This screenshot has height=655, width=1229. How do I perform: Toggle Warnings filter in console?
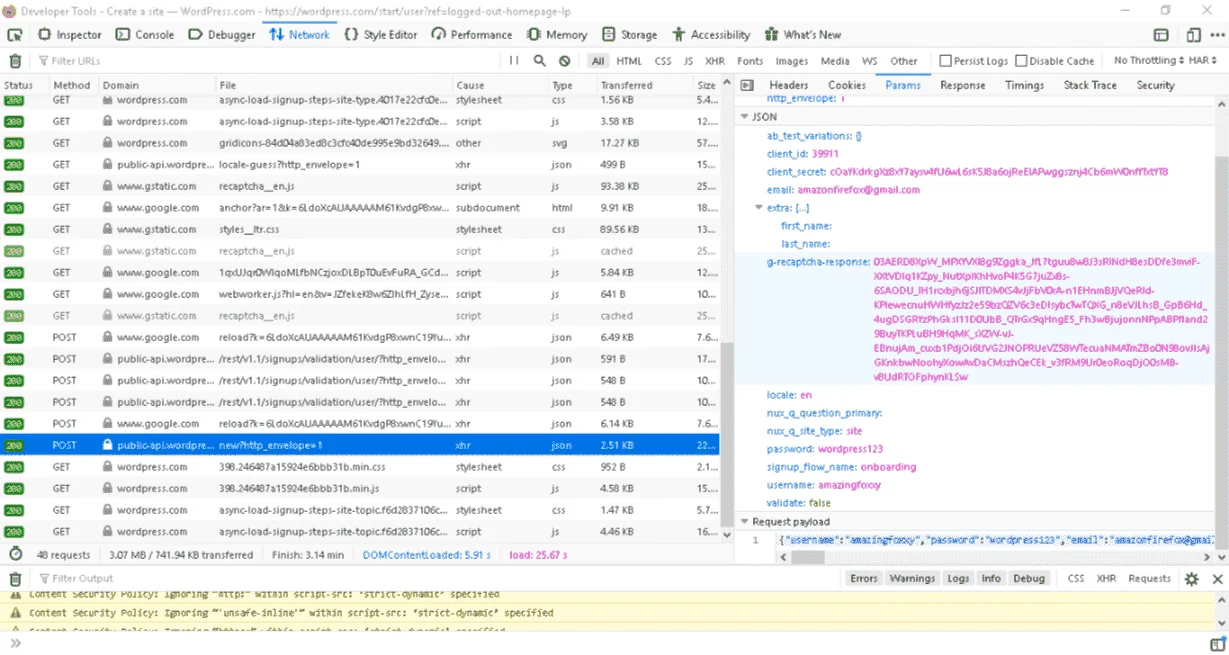(x=912, y=578)
